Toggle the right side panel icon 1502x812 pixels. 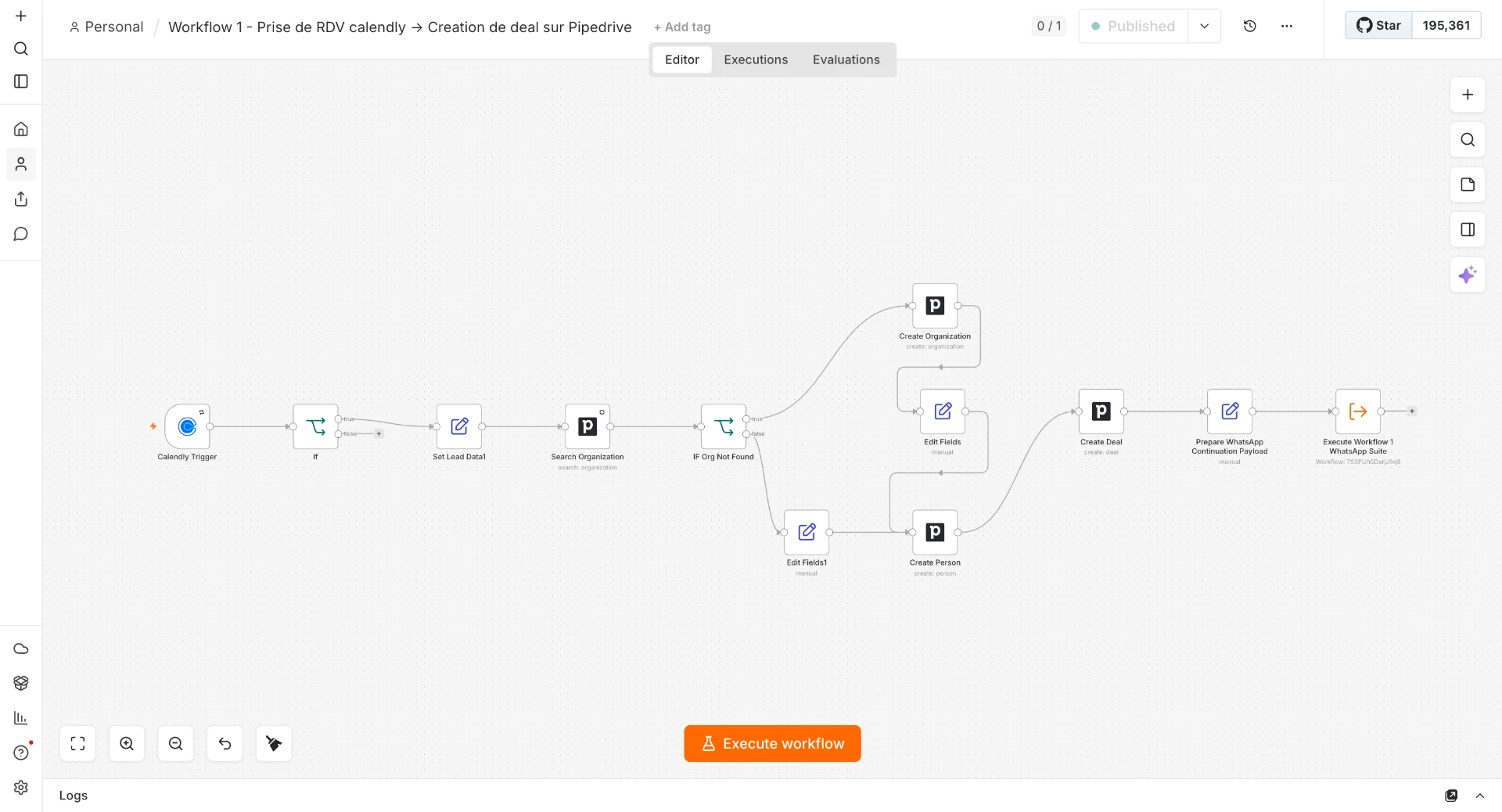coord(1468,230)
